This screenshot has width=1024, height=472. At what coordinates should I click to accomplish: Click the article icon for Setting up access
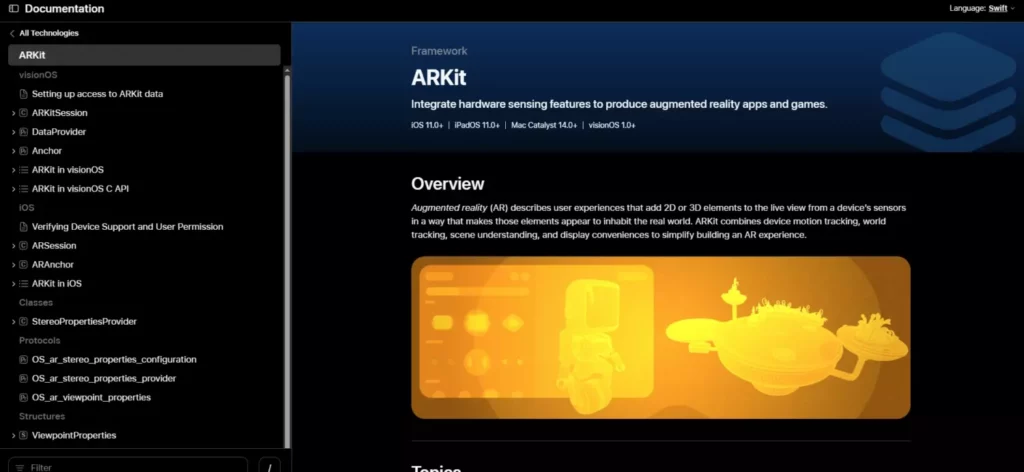click(x=24, y=93)
